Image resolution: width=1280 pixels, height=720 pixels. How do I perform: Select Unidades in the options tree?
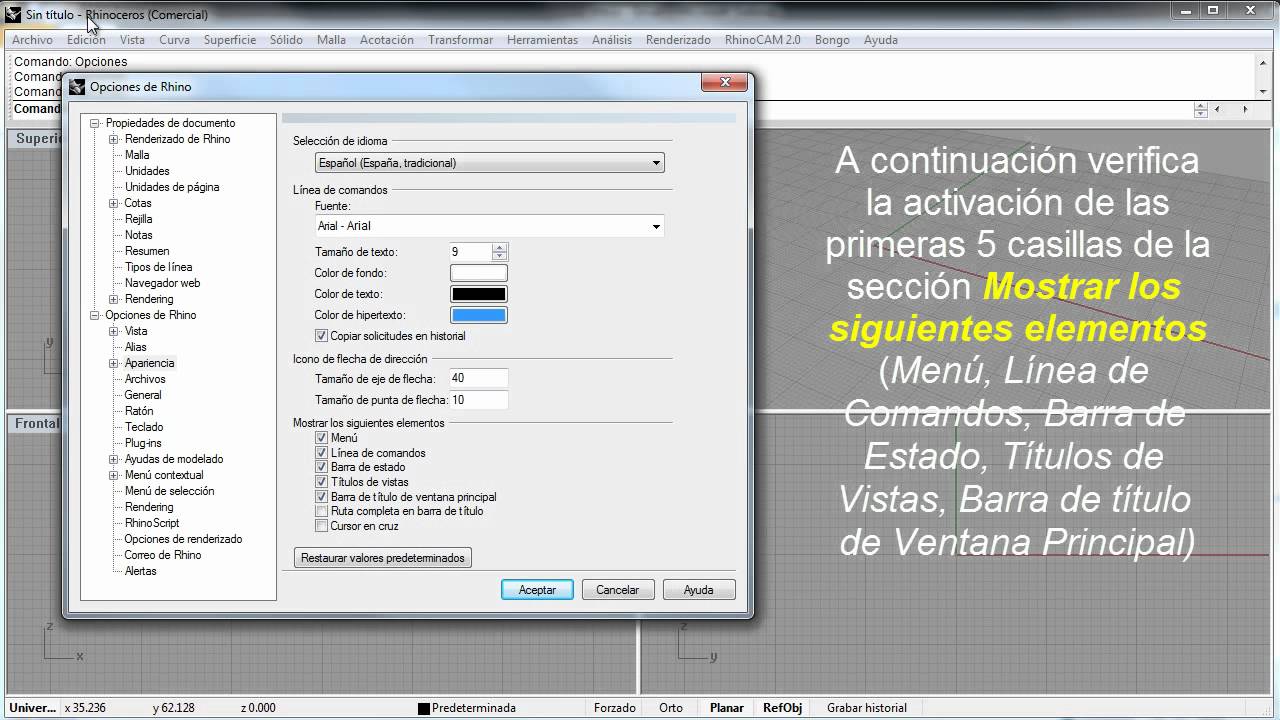[147, 171]
